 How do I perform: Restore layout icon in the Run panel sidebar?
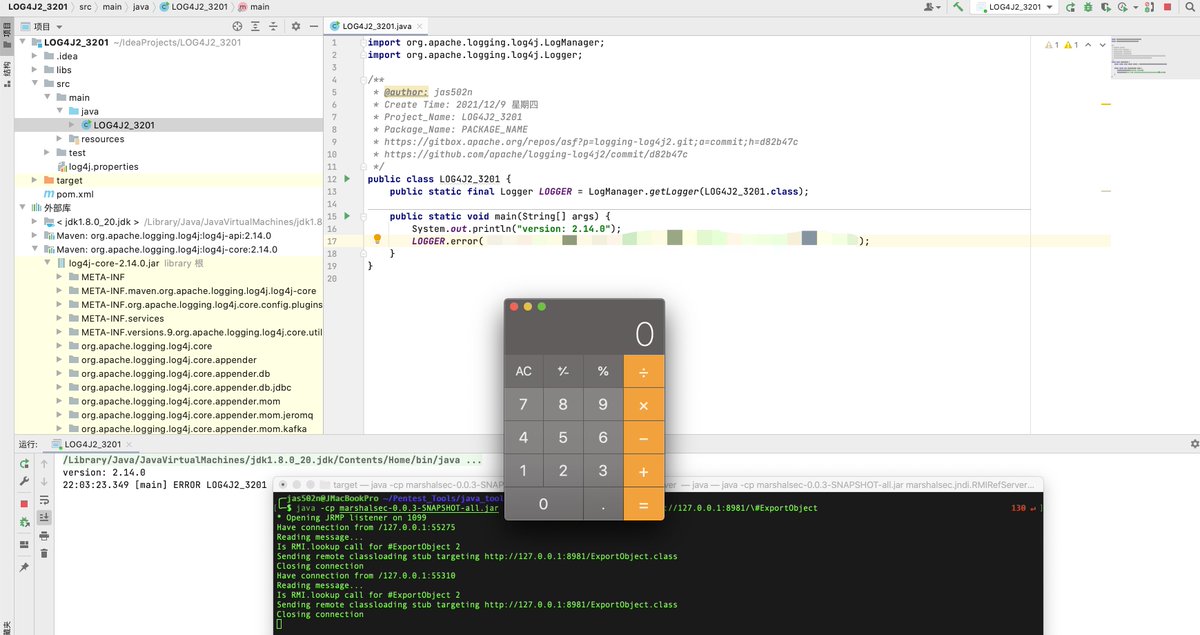[x=24, y=544]
